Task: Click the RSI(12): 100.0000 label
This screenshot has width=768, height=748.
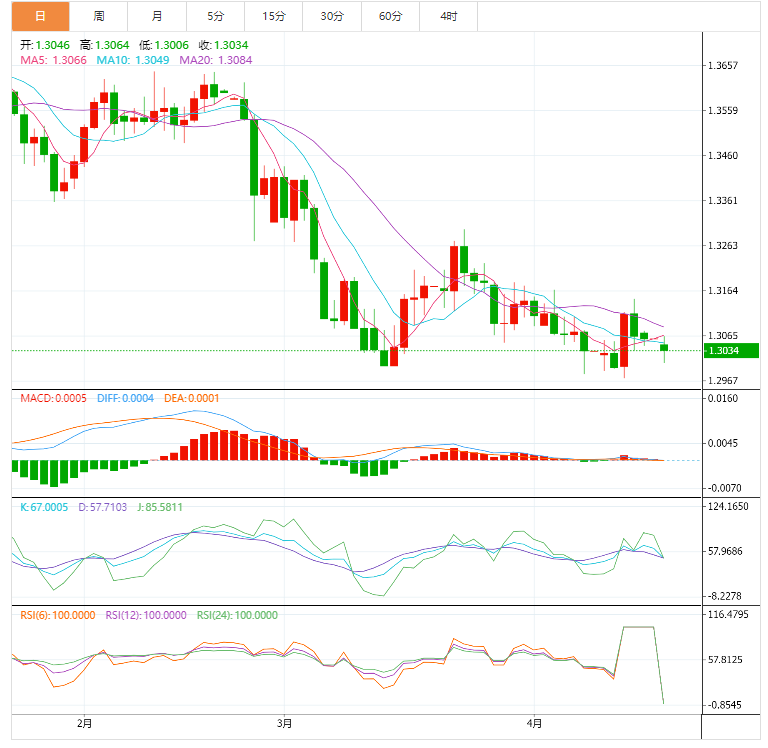Action: pyautogui.click(x=146, y=615)
